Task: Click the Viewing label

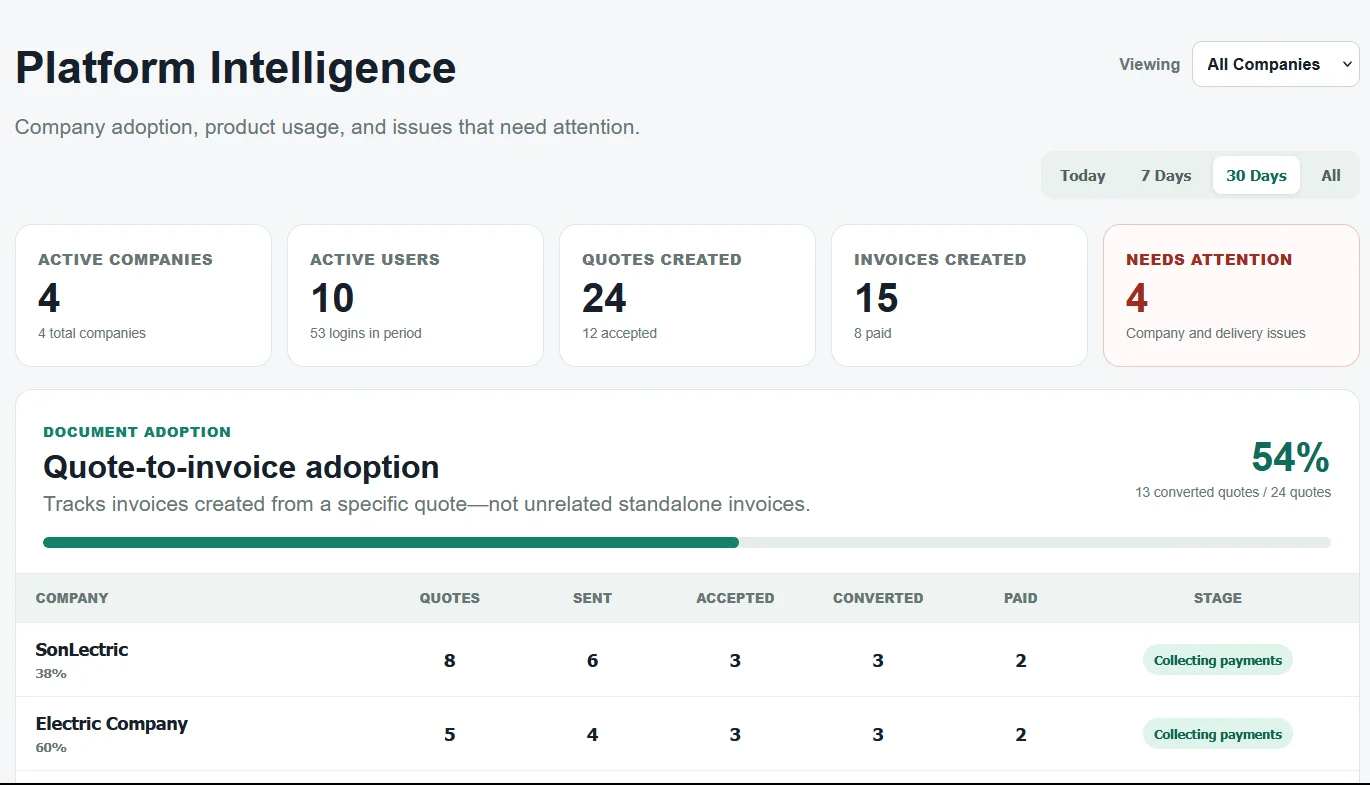Action: 1149,64
